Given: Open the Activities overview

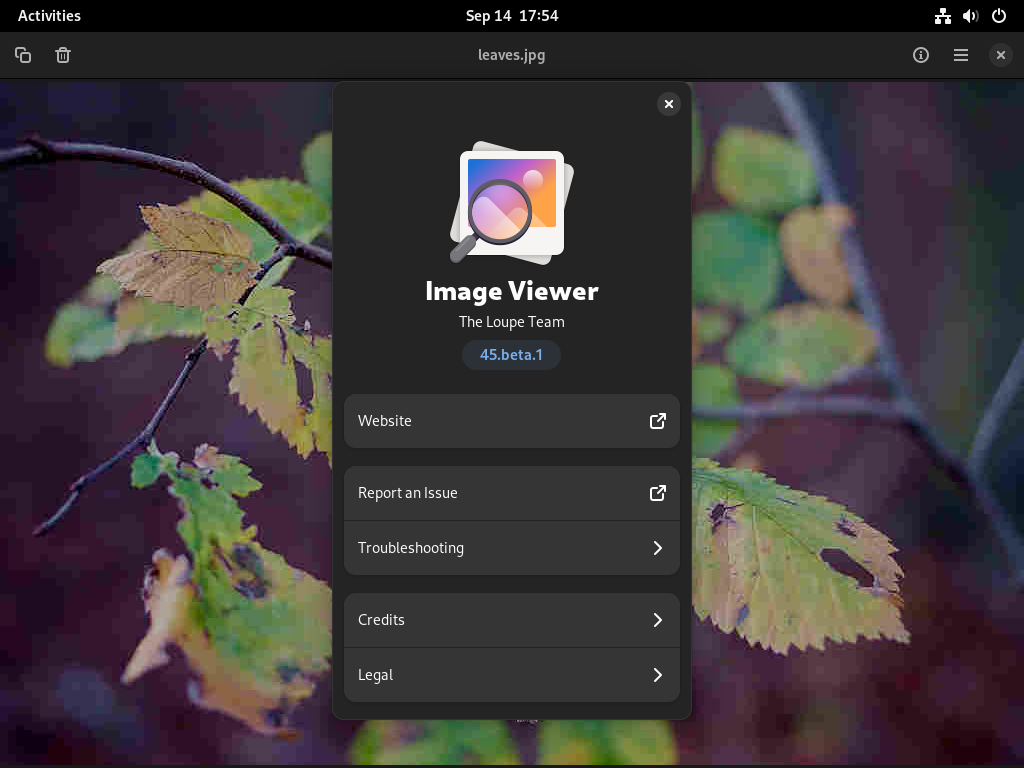Looking at the screenshot, I should point(49,16).
